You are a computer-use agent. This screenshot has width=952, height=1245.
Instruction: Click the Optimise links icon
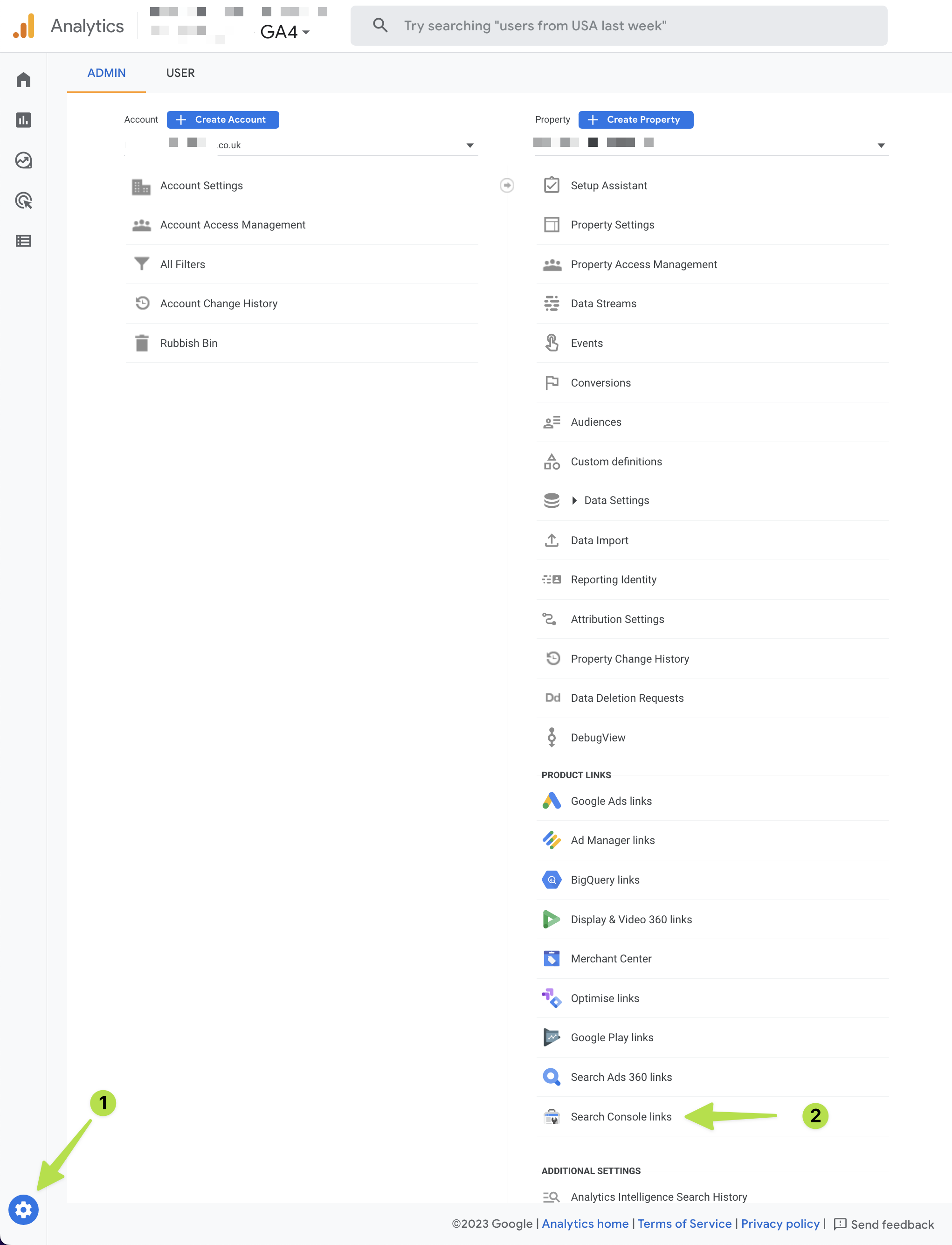click(552, 998)
